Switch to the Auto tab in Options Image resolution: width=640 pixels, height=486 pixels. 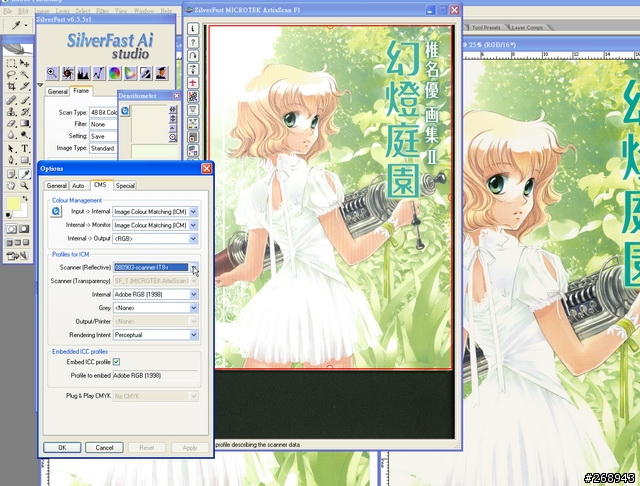pos(78,186)
